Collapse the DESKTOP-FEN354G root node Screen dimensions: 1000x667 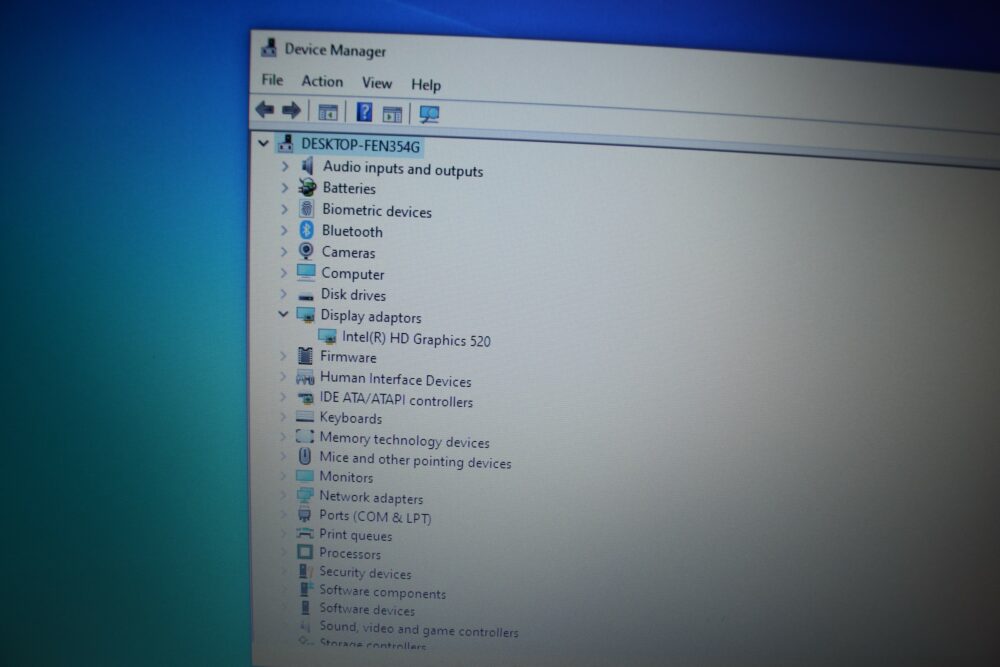click(263, 143)
